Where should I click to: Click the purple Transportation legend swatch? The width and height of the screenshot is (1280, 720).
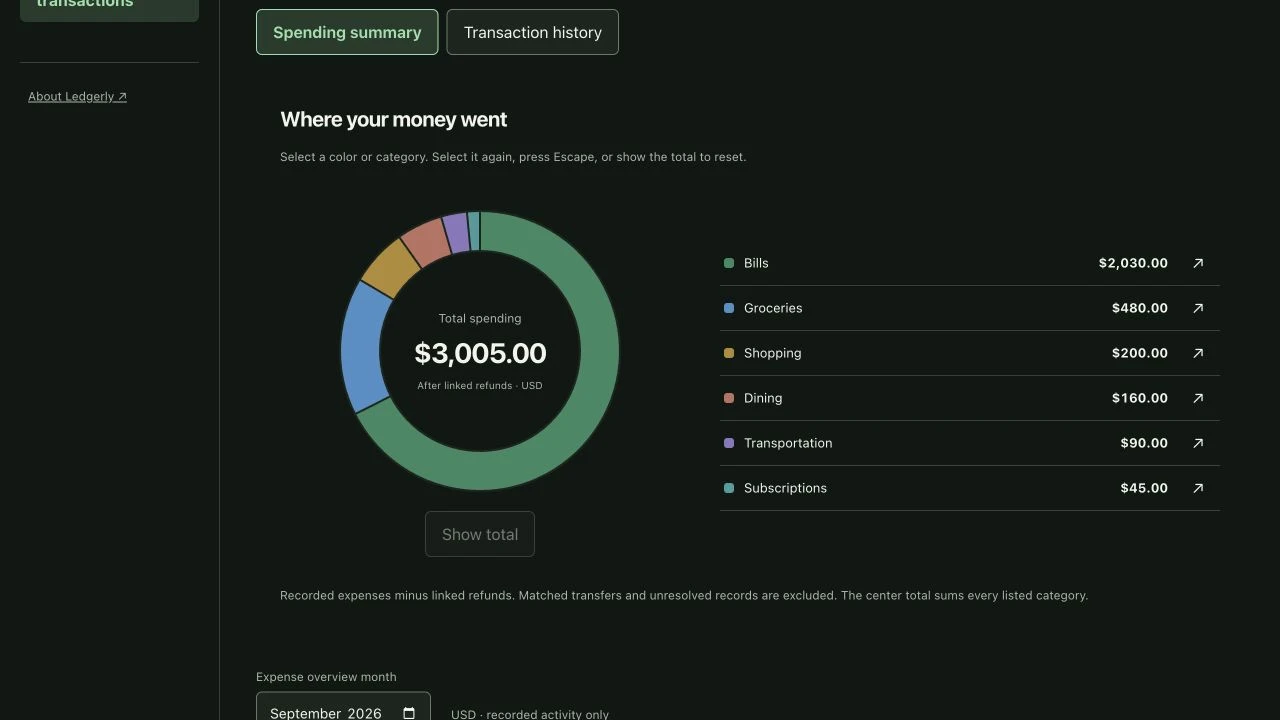pos(729,443)
